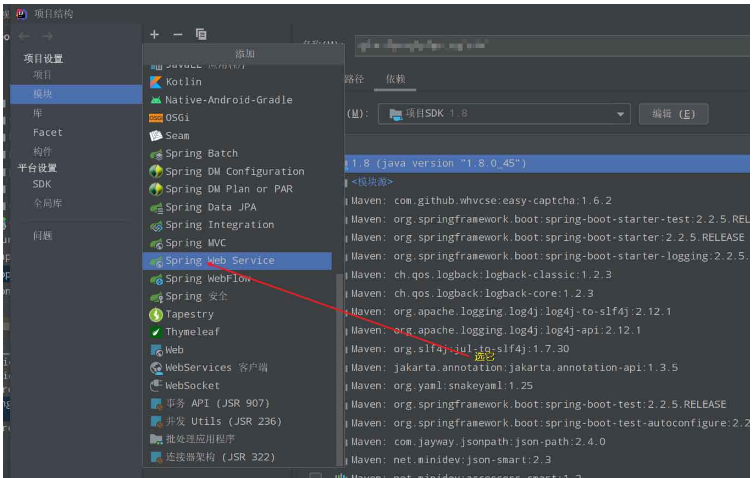
Task: Click the 批处理应用程序 folder icon
Action: (156, 439)
